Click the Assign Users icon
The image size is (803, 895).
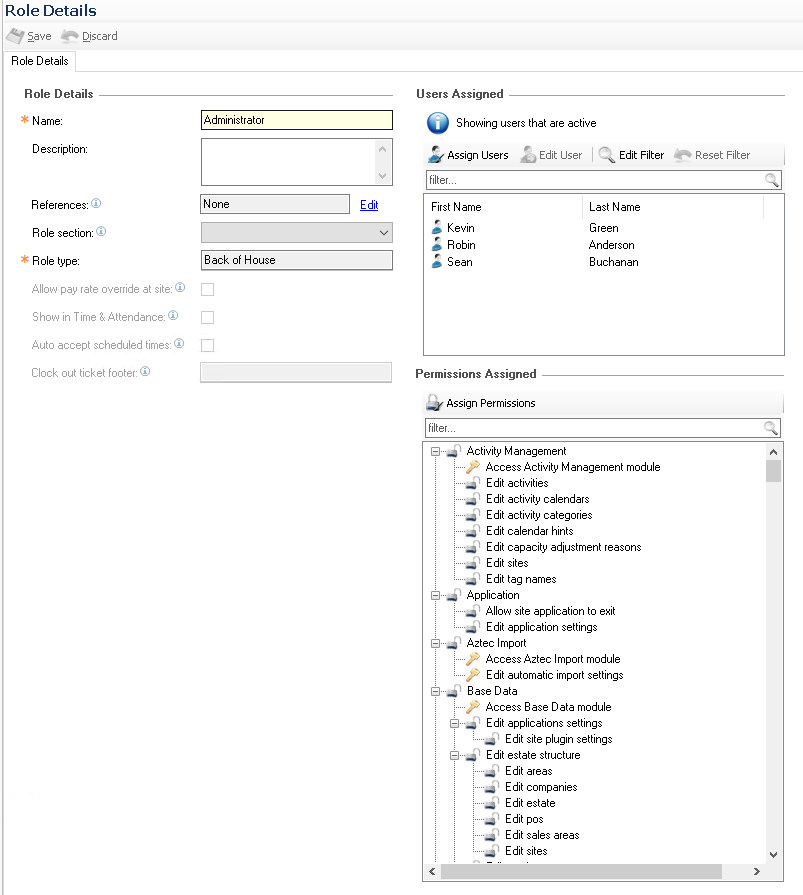(436, 155)
